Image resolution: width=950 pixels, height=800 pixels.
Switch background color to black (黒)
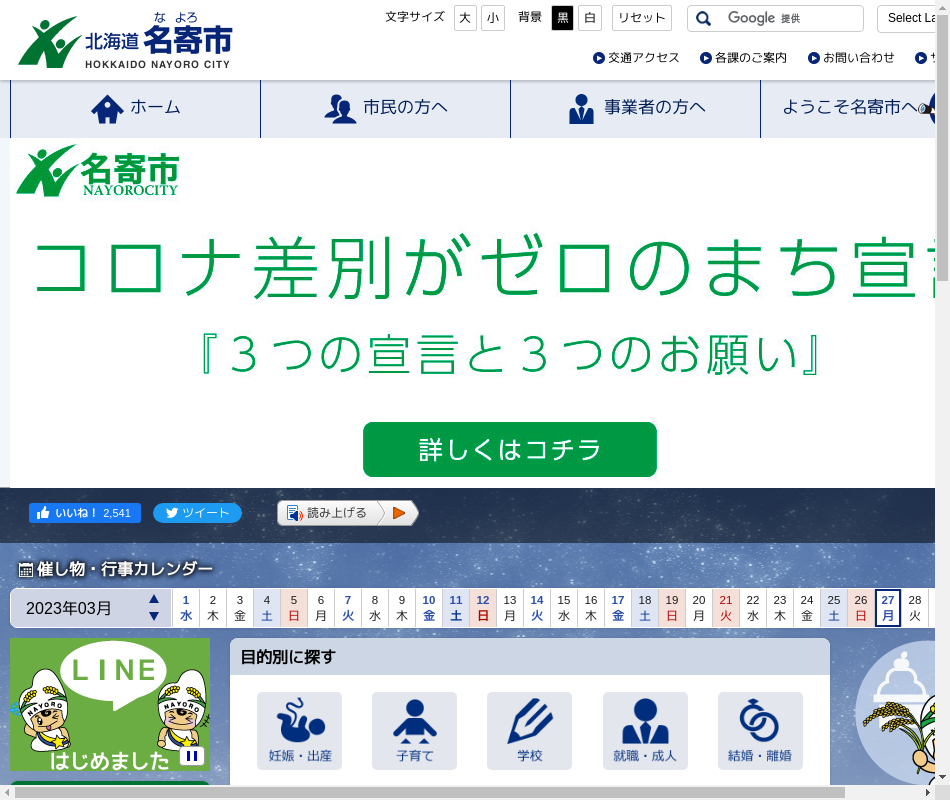(563, 18)
